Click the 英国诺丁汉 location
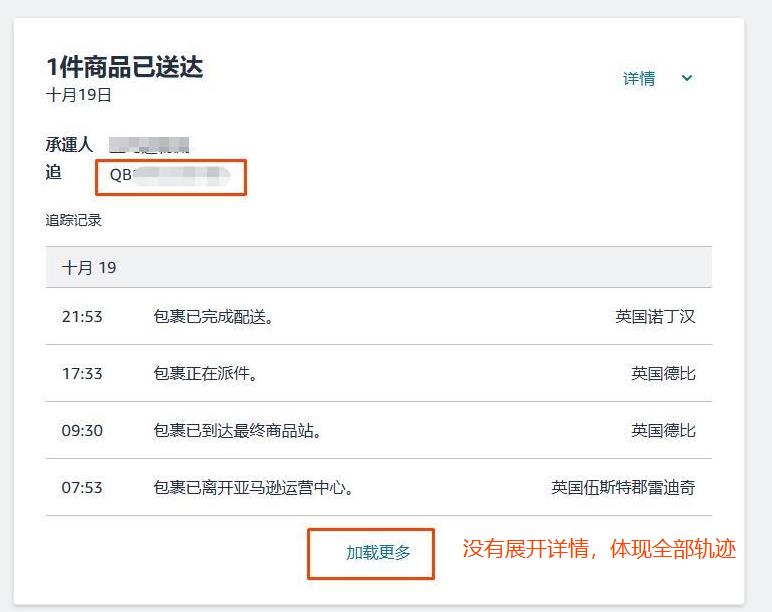The width and height of the screenshot is (772, 612). [x=655, y=317]
